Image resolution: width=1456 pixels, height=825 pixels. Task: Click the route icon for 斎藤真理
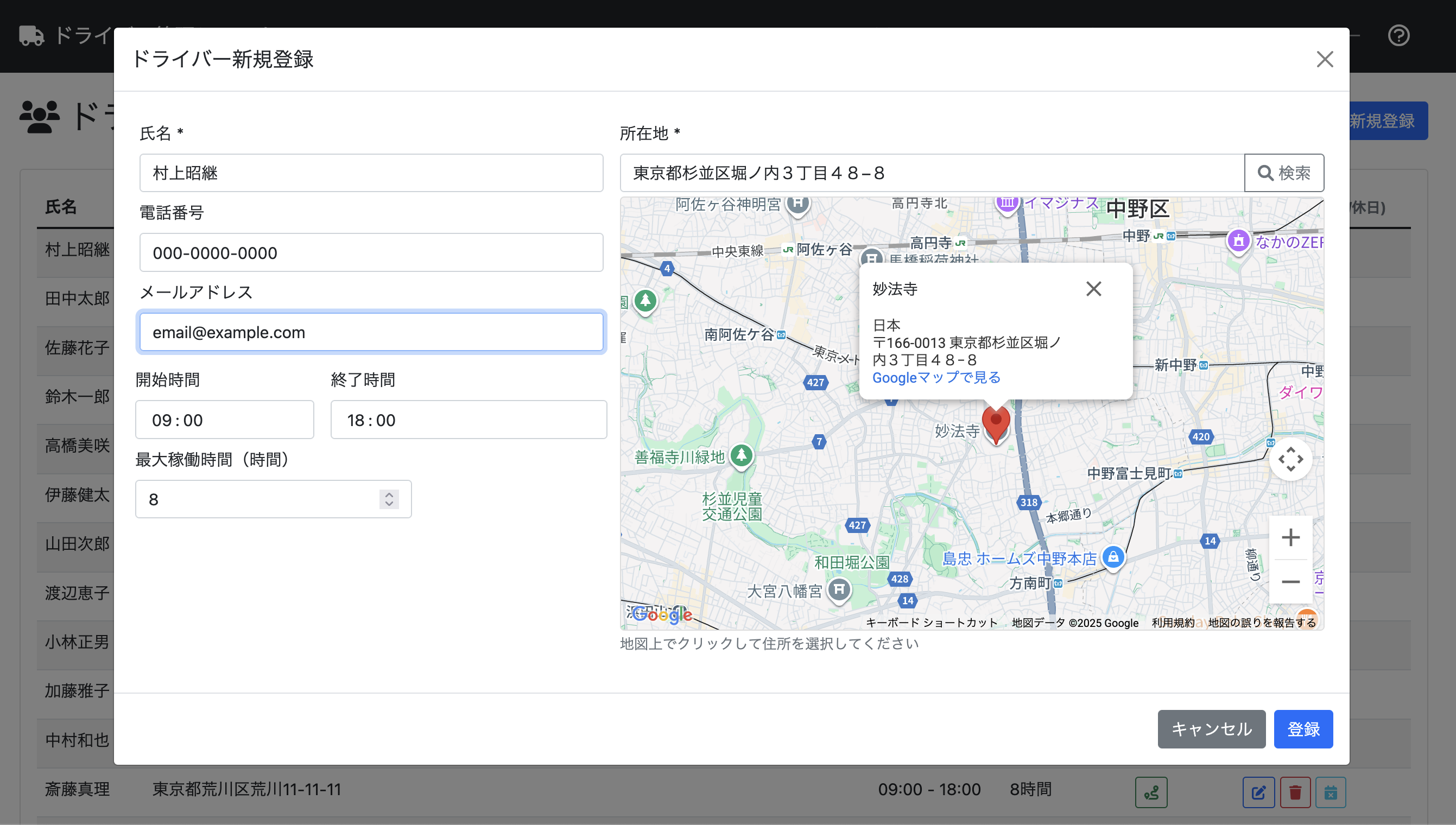coord(1151,792)
